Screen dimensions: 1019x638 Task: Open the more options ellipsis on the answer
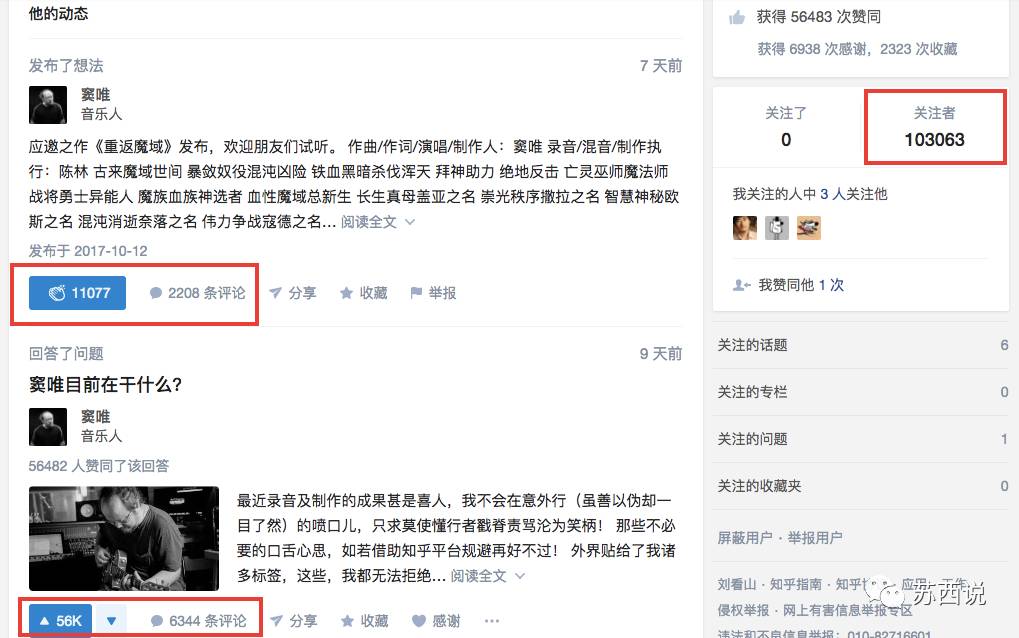click(x=492, y=621)
